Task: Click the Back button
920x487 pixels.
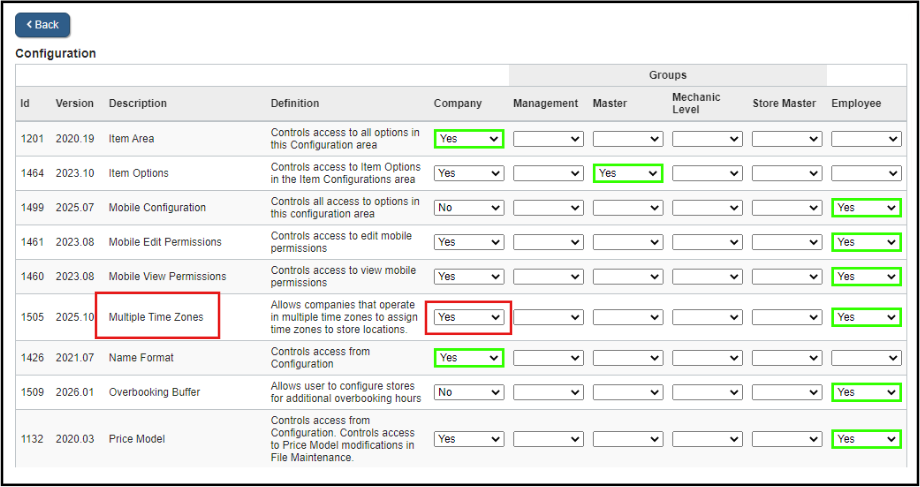Action: pos(42,25)
